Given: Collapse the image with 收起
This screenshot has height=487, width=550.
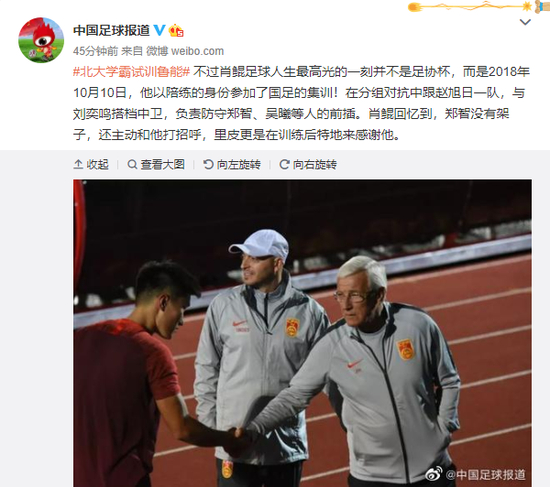Looking at the screenshot, I should tap(91, 164).
